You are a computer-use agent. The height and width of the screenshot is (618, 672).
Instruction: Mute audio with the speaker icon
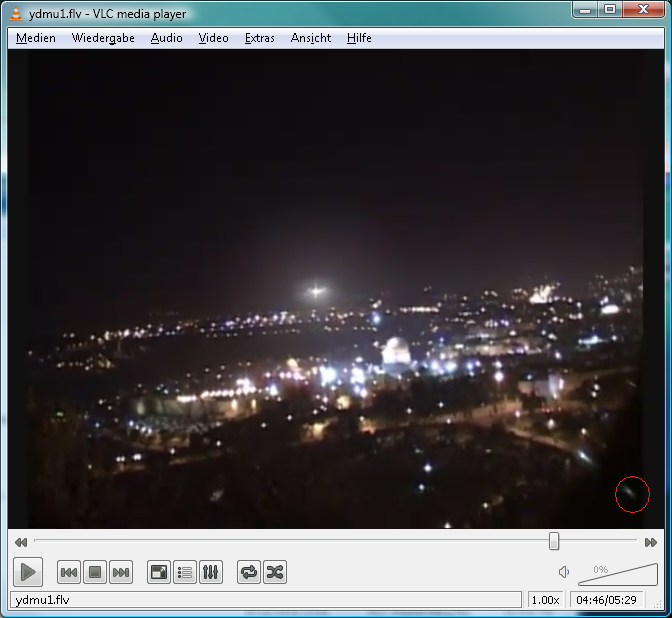click(564, 572)
